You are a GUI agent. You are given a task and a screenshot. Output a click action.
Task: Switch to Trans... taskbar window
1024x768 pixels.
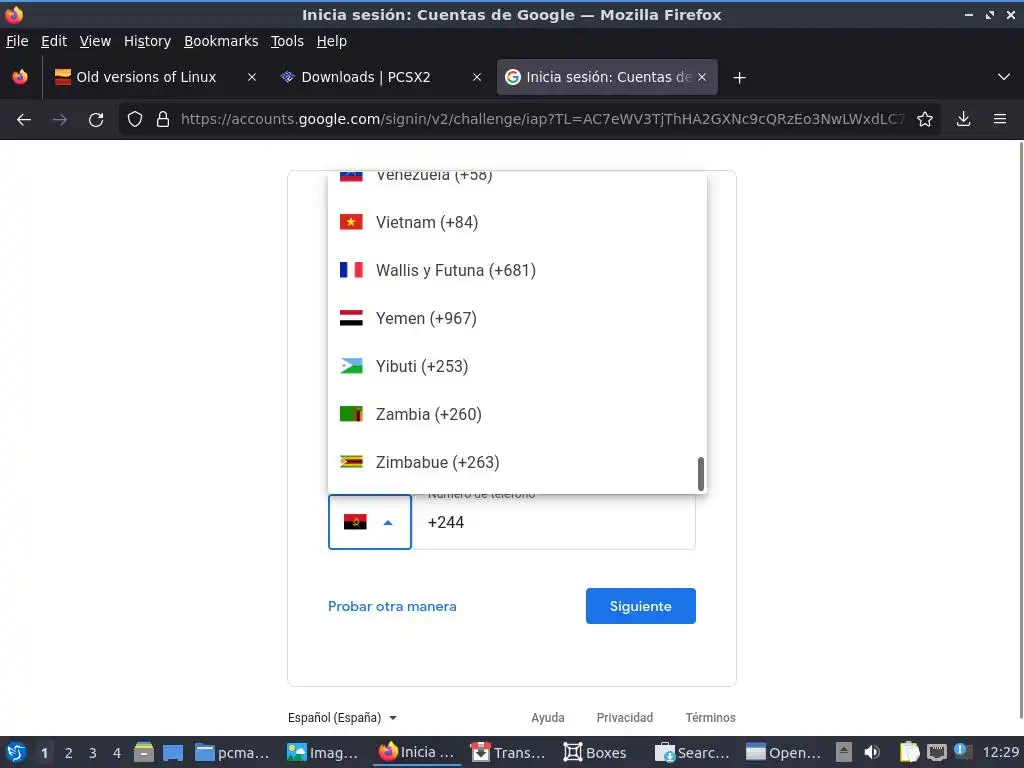pos(508,752)
